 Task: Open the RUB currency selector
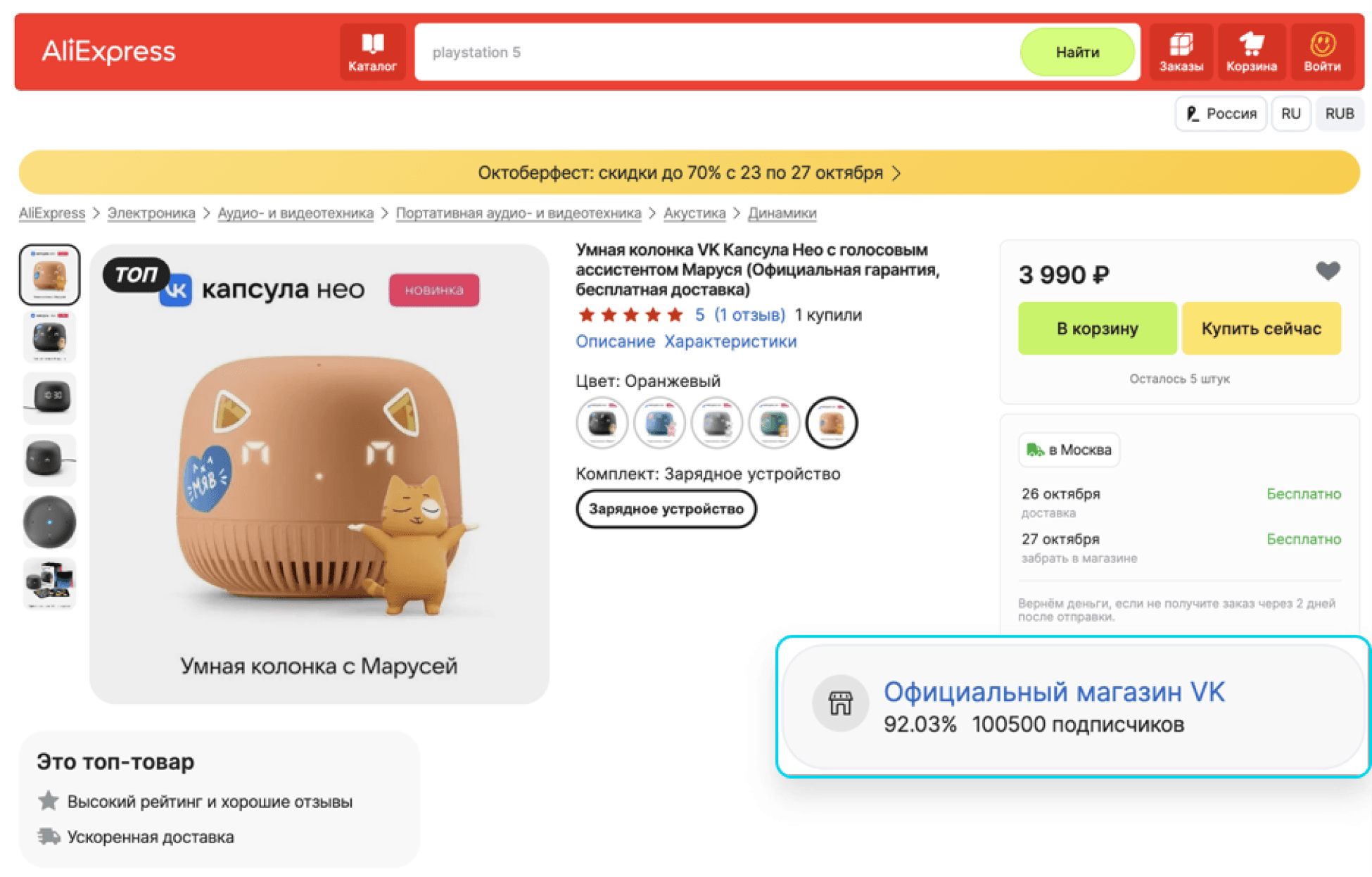click(1339, 113)
